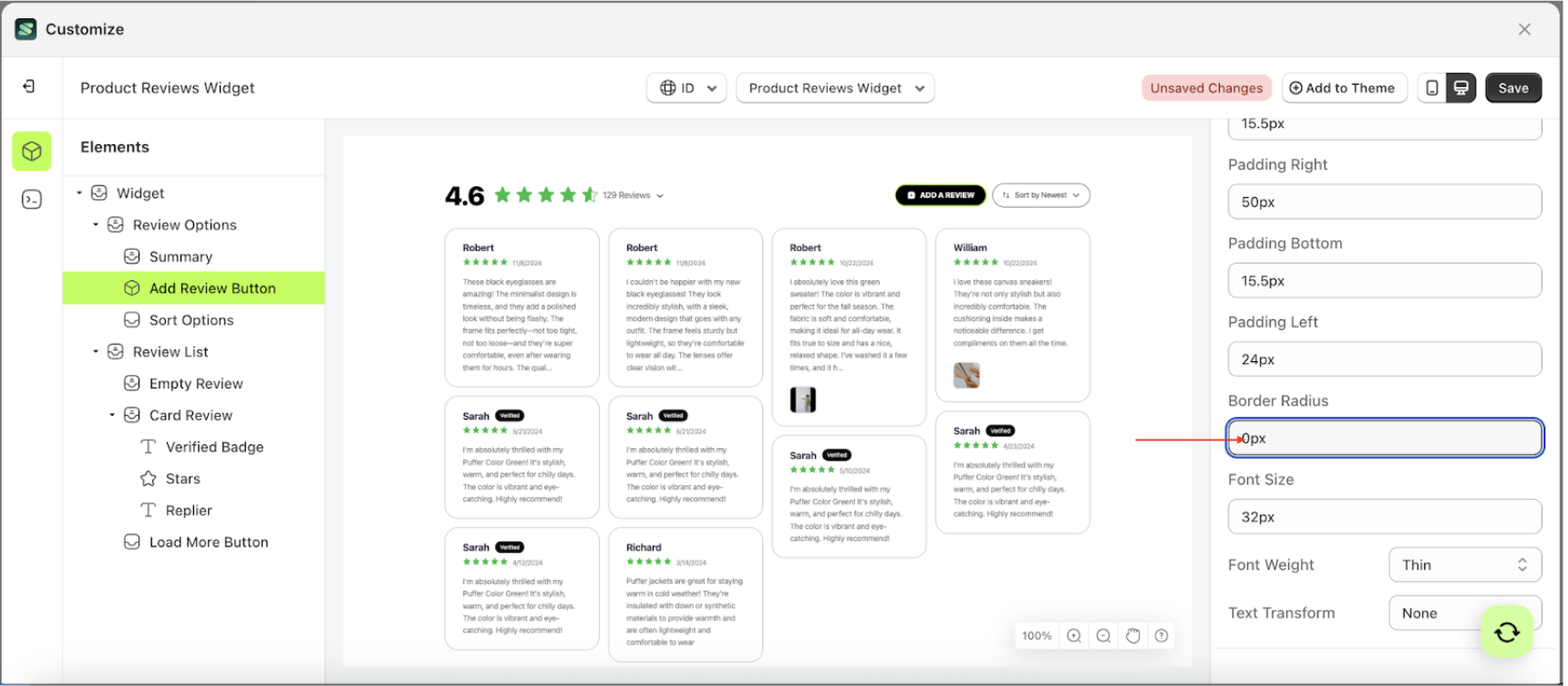Open the Product Reviews Widget dropdown
The height and width of the screenshot is (686, 1568).
835,88
